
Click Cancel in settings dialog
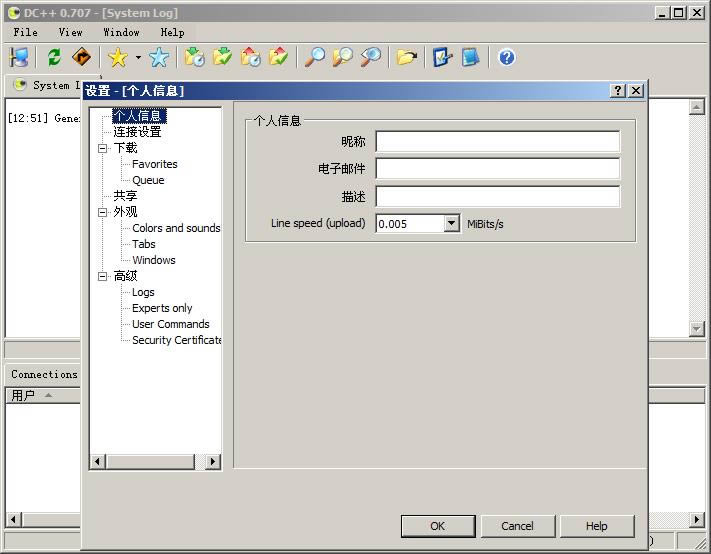coord(517,526)
